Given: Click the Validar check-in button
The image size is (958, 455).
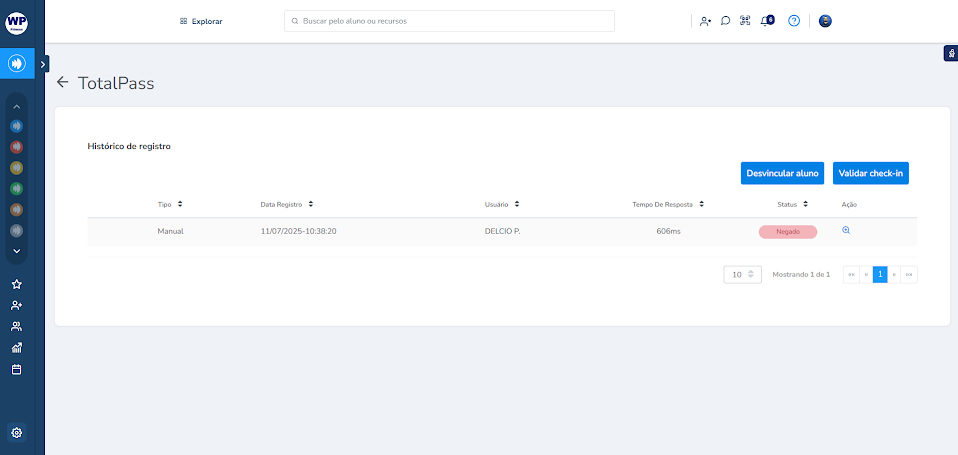Looking at the screenshot, I should (x=871, y=173).
